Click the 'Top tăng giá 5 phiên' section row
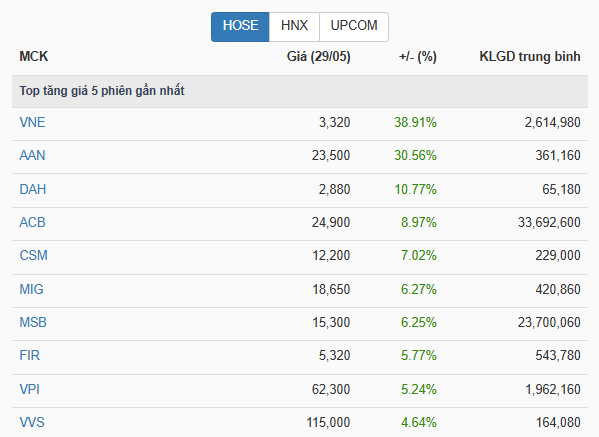599x437 pixels. click(x=300, y=91)
